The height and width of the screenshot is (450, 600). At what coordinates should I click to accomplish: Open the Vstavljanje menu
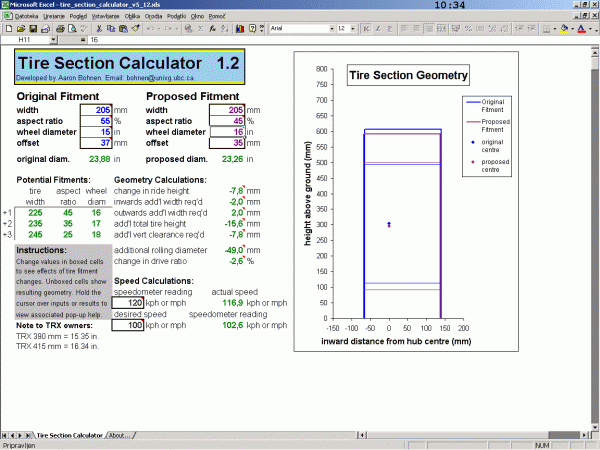point(105,16)
